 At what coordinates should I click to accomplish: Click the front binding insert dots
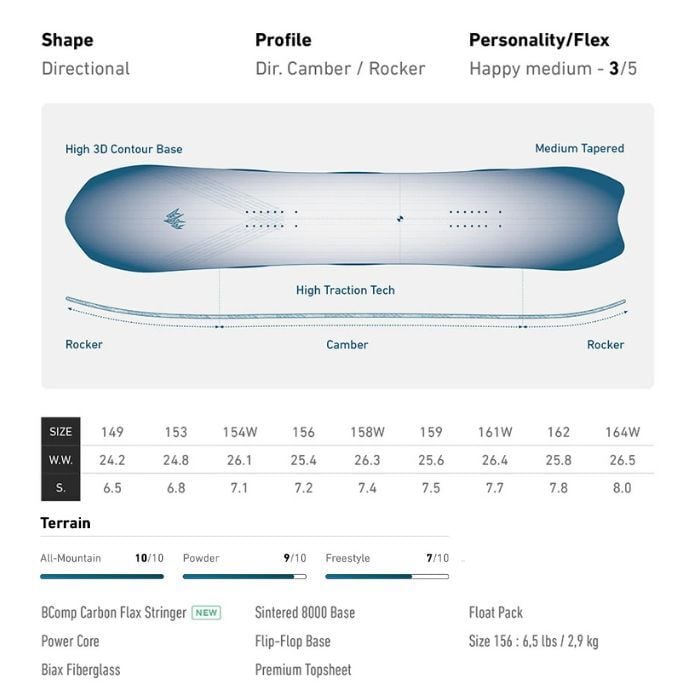(x=270, y=219)
